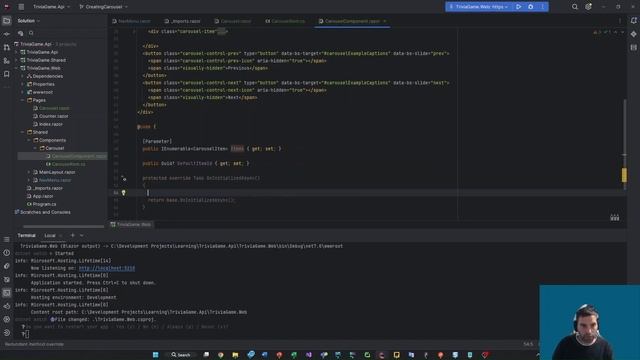Click the quick-fix lightbulb in gutter
640x360 pixels.
click(124, 193)
